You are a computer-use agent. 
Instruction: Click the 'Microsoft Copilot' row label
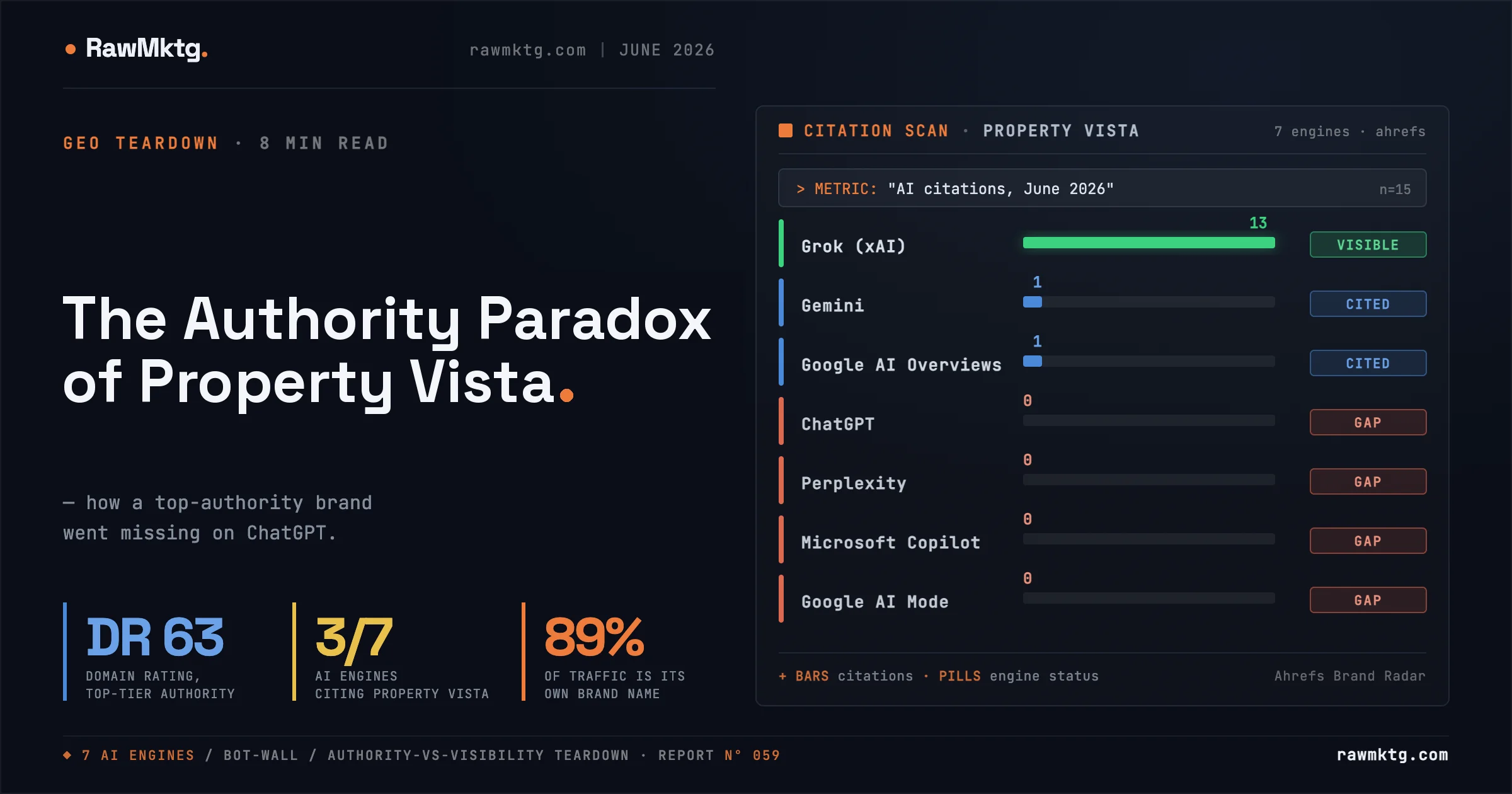pyautogui.click(x=891, y=543)
